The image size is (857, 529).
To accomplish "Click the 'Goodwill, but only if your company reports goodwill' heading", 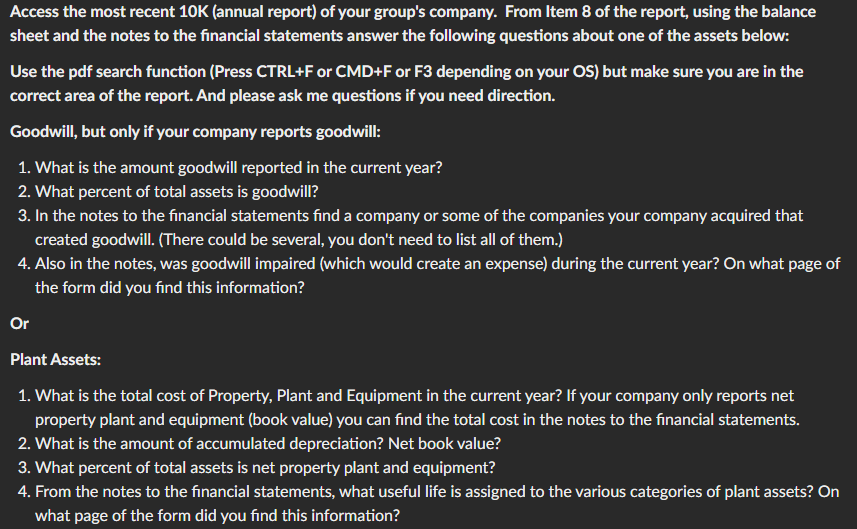I will pos(195,132).
